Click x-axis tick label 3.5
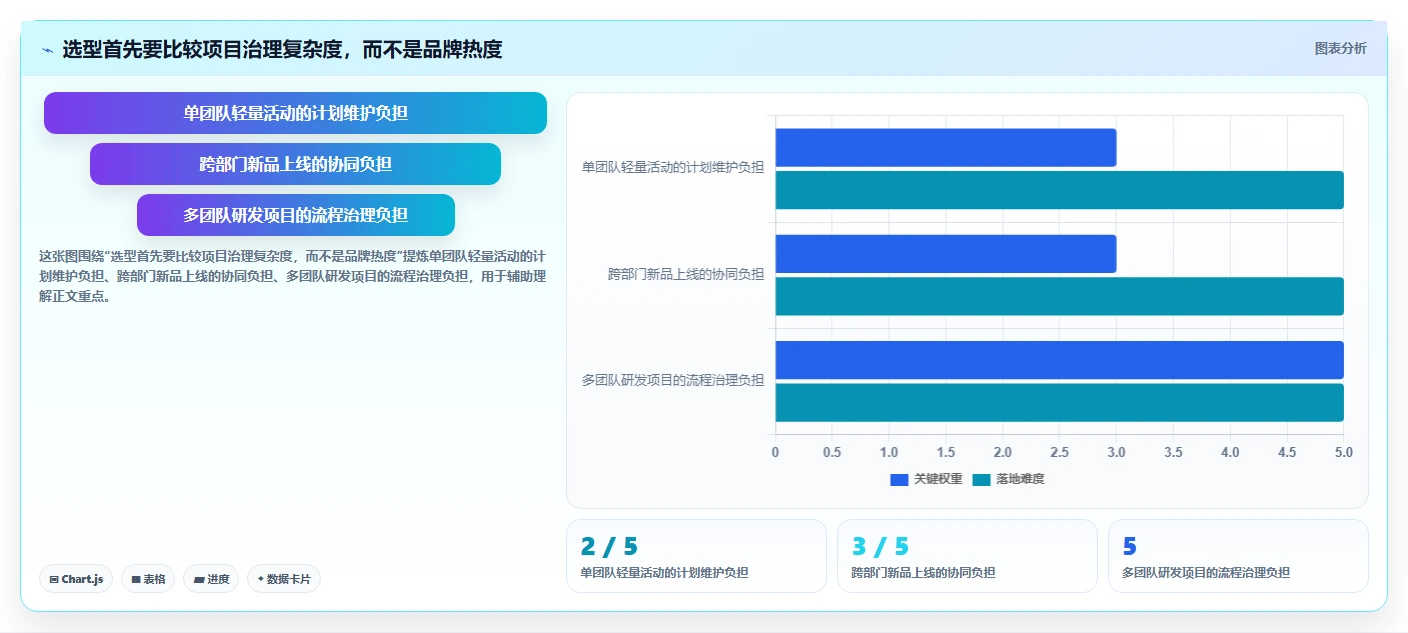The image size is (1408, 633). pyautogui.click(x=1173, y=452)
